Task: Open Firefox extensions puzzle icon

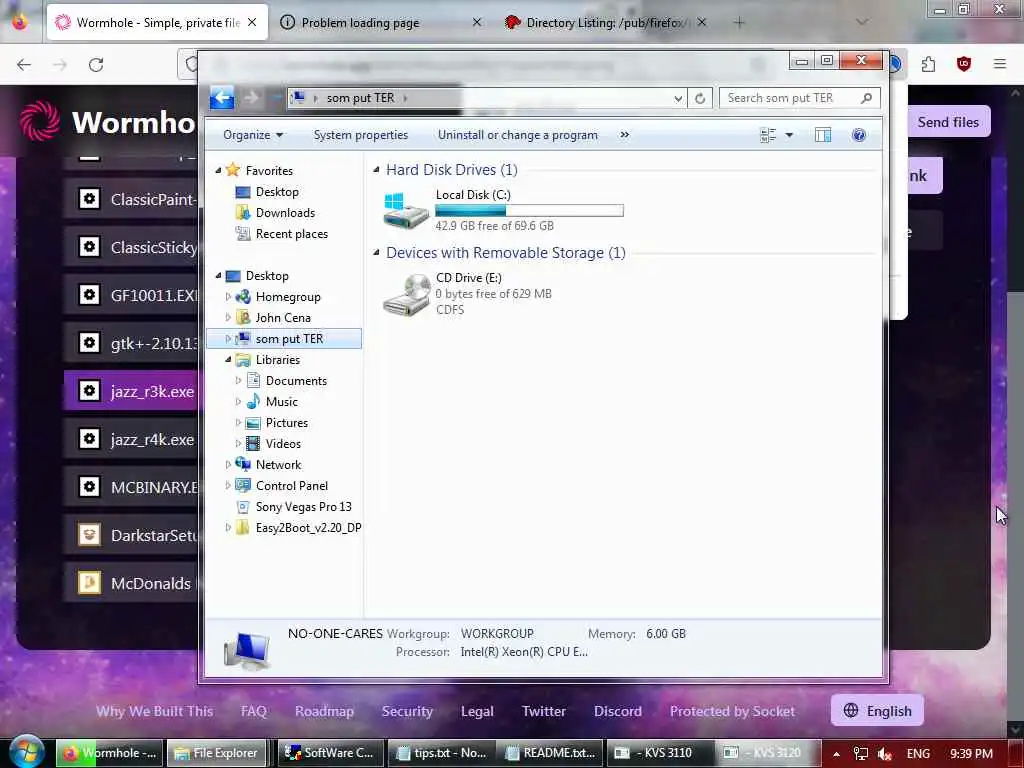Action: pos(928,64)
